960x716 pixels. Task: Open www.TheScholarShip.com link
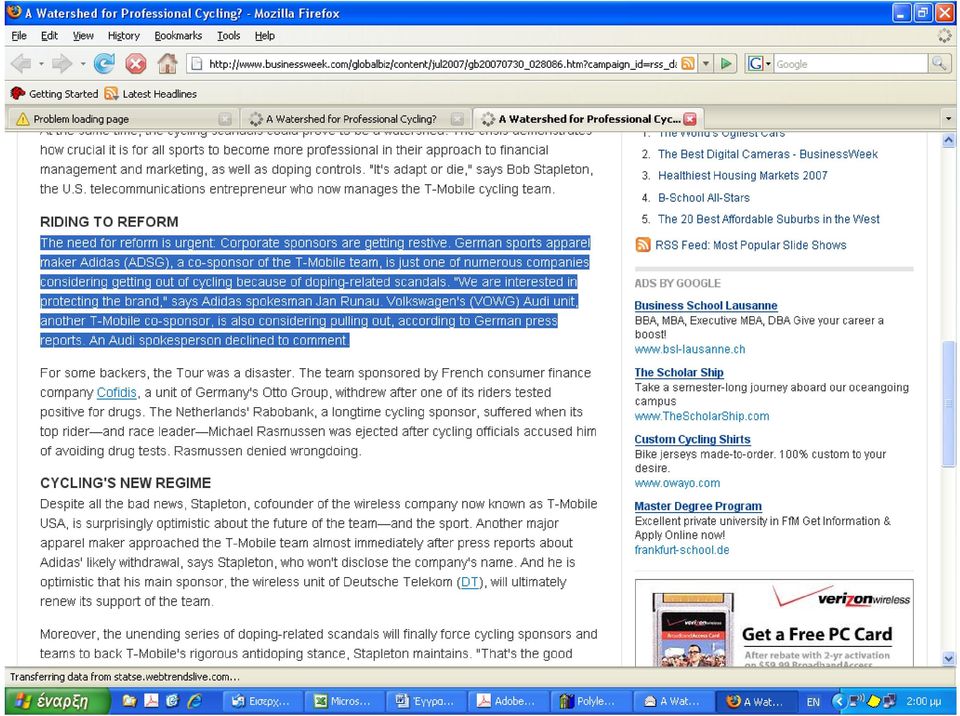(x=702, y=416)
